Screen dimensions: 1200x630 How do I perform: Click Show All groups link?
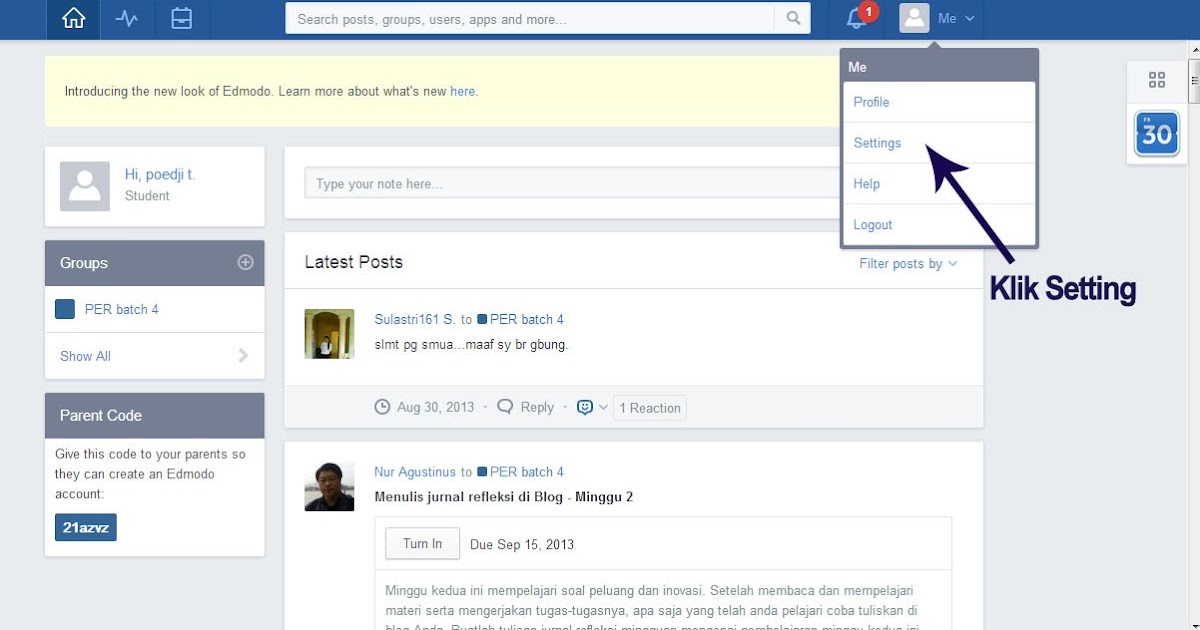coord(85,356)
